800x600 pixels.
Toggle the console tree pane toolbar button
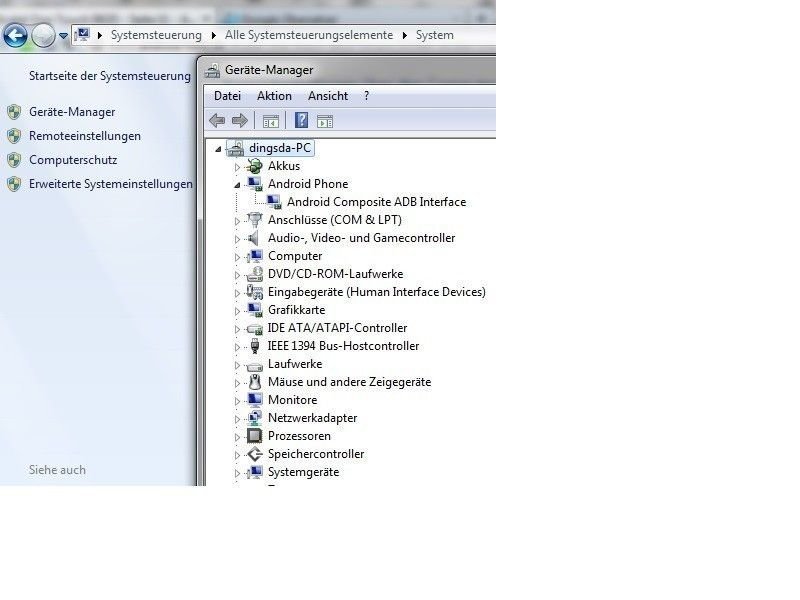pyautogui.click(x=270, y=121)
